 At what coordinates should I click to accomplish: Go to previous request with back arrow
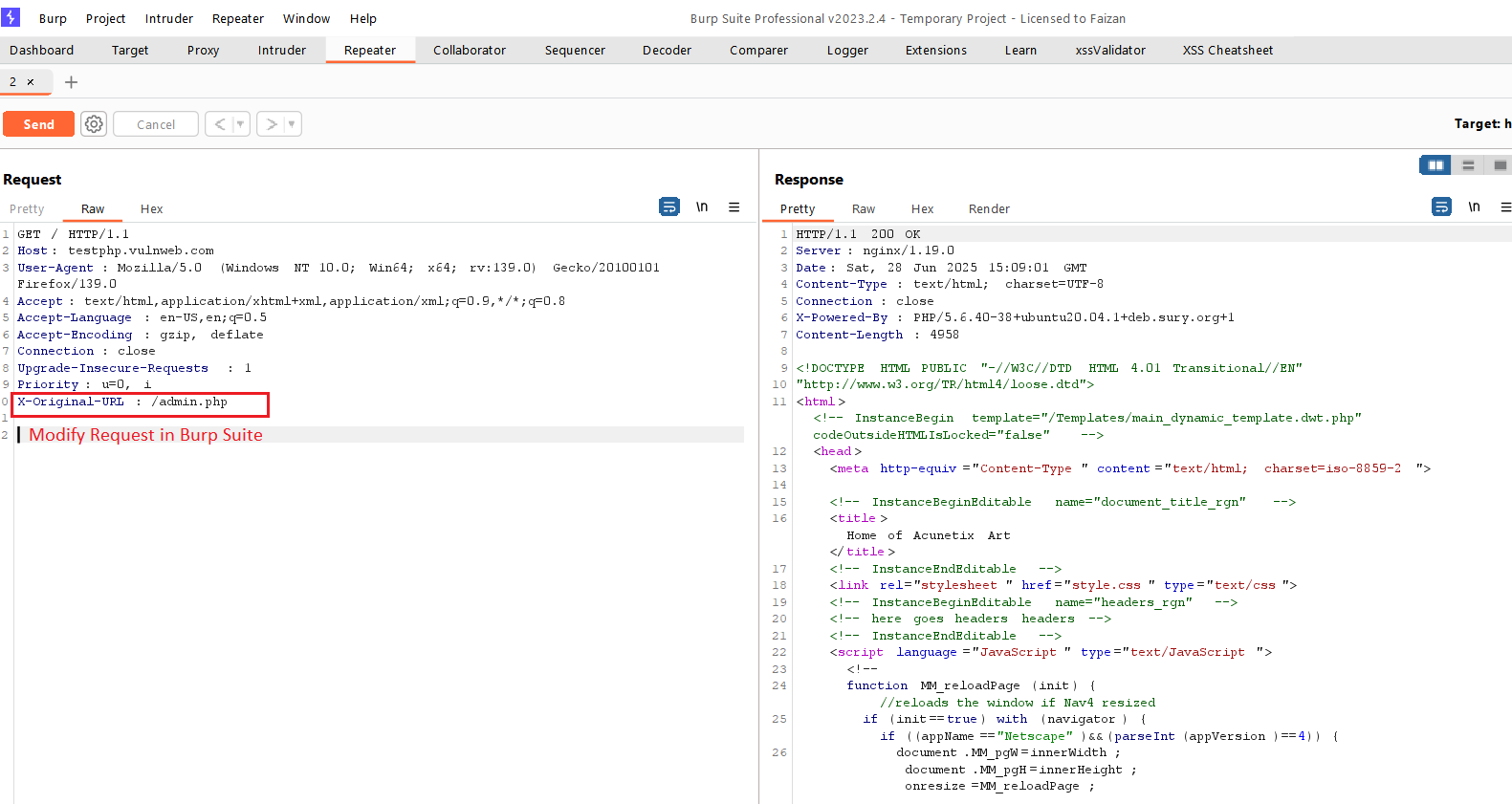tap(220, 124)
